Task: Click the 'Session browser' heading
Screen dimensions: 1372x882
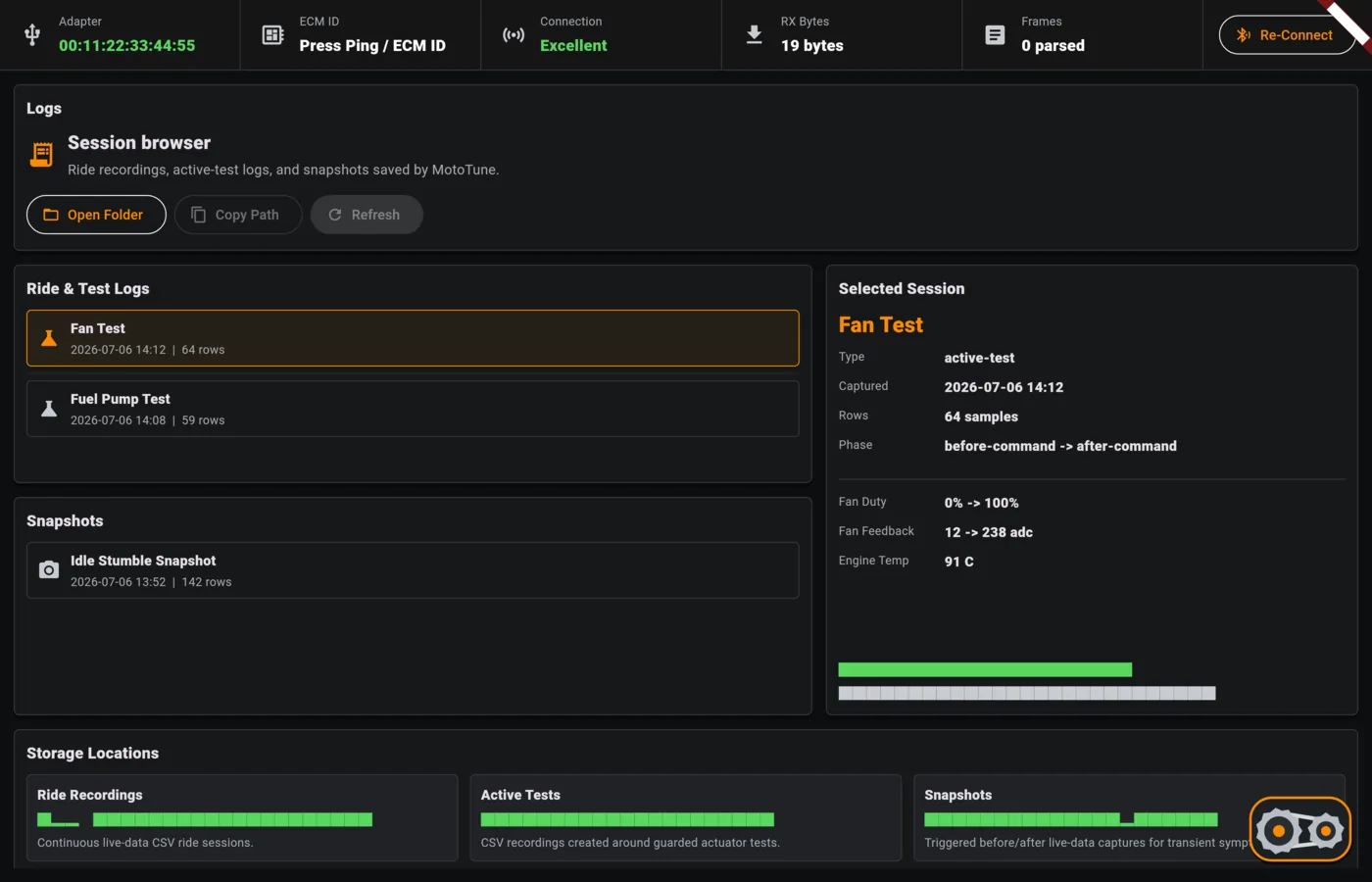Action: pos(139,142)
